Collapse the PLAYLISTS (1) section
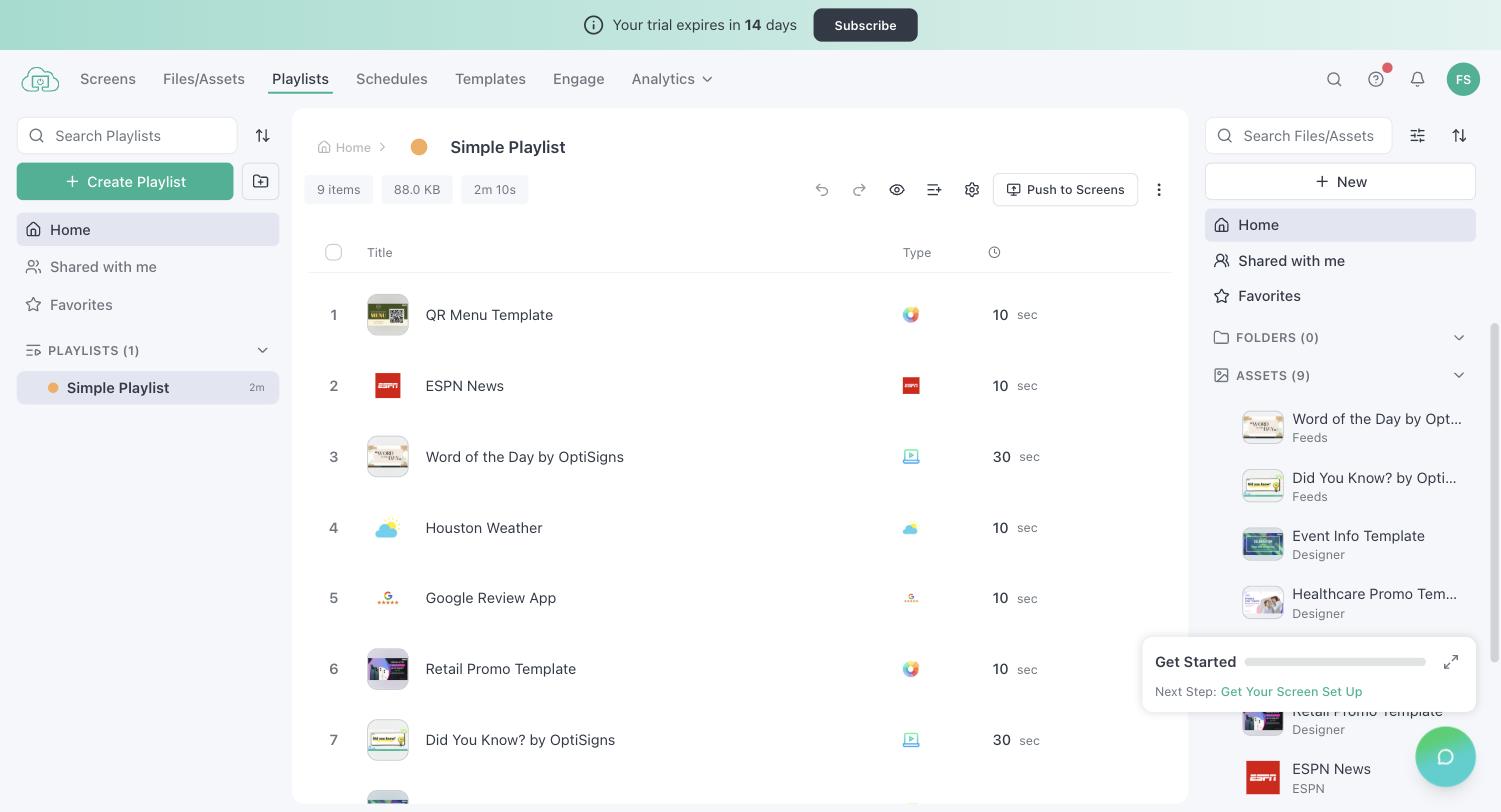The image size is (1501, 812). pos(262,351)
